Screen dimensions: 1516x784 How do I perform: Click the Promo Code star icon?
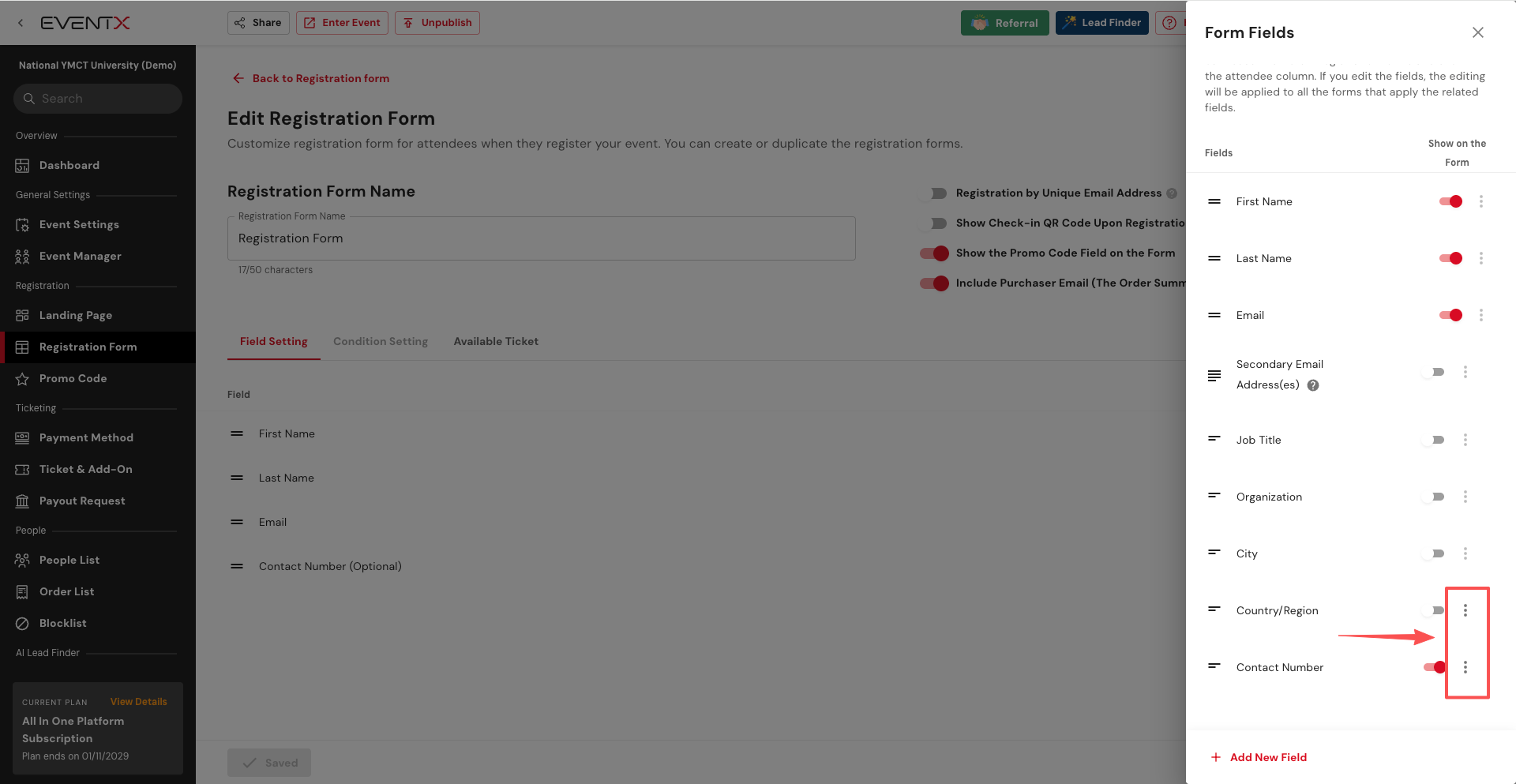tap(22, 379)
